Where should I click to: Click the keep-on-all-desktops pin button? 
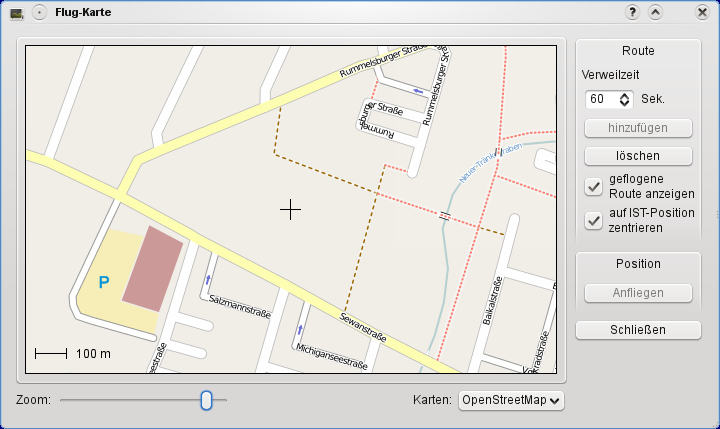(x=39, y=13)
